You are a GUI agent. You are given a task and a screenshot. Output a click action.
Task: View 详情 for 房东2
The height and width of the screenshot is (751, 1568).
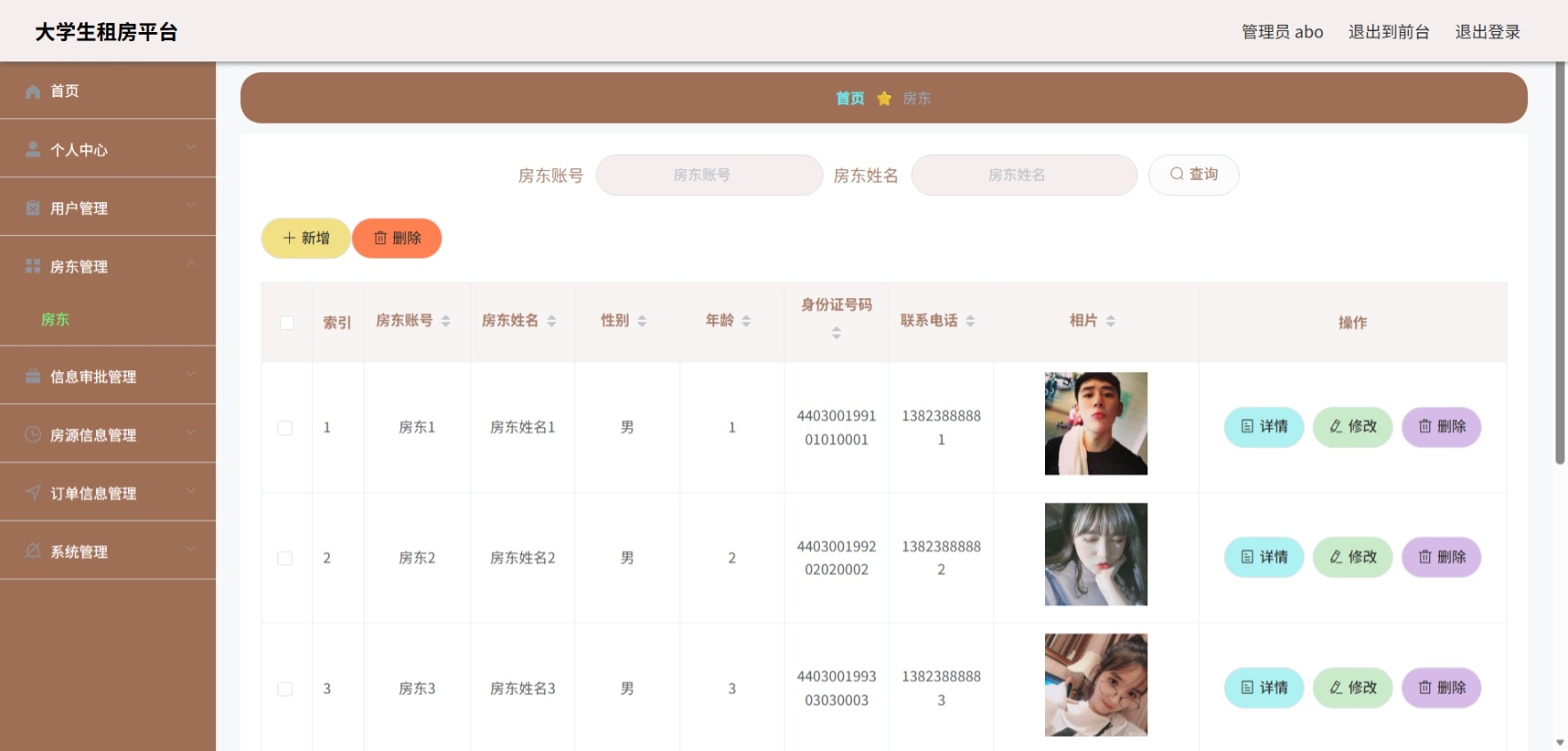1264,557
